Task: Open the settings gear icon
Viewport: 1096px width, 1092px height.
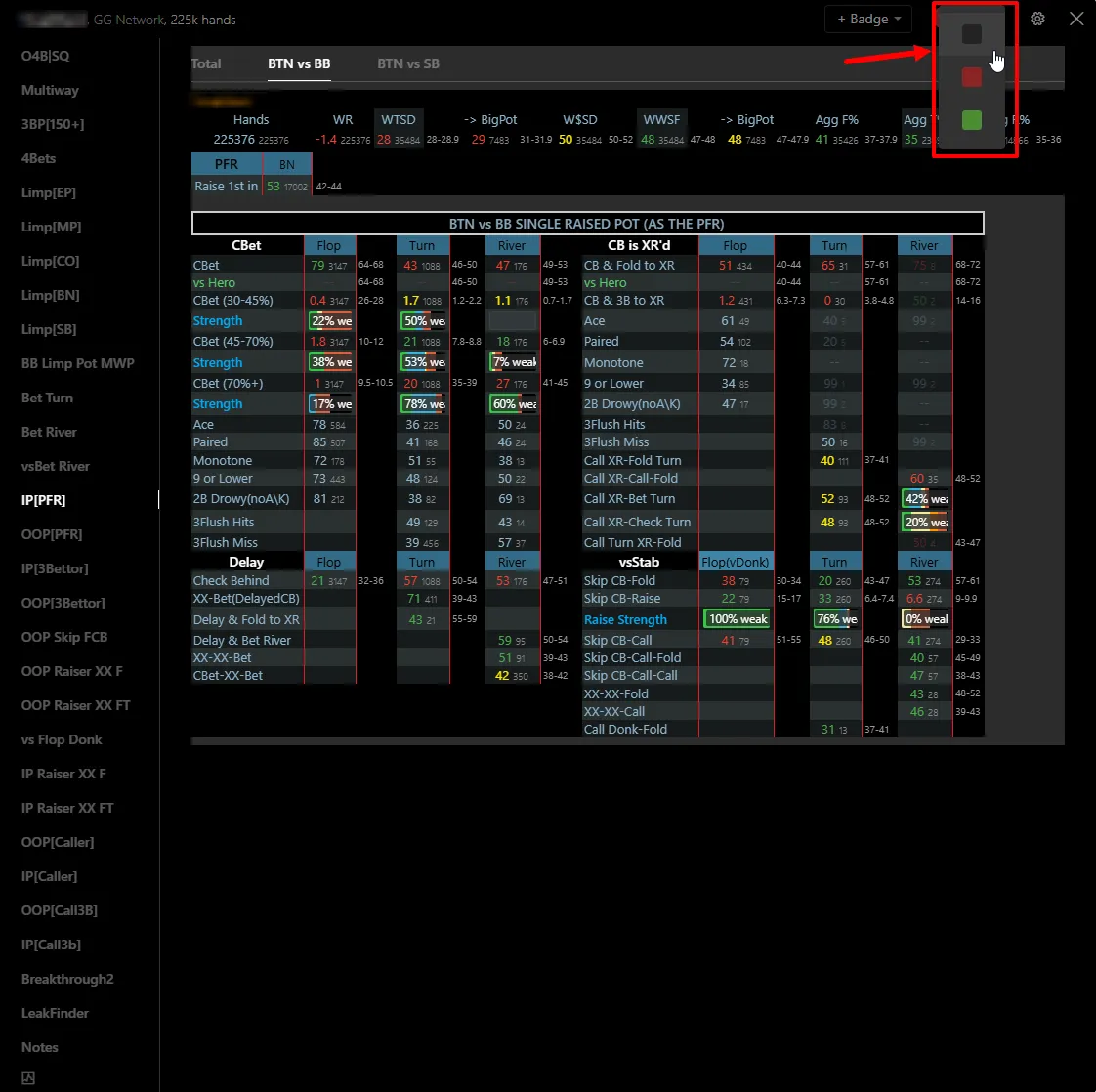Action: tap(1037, 19)
